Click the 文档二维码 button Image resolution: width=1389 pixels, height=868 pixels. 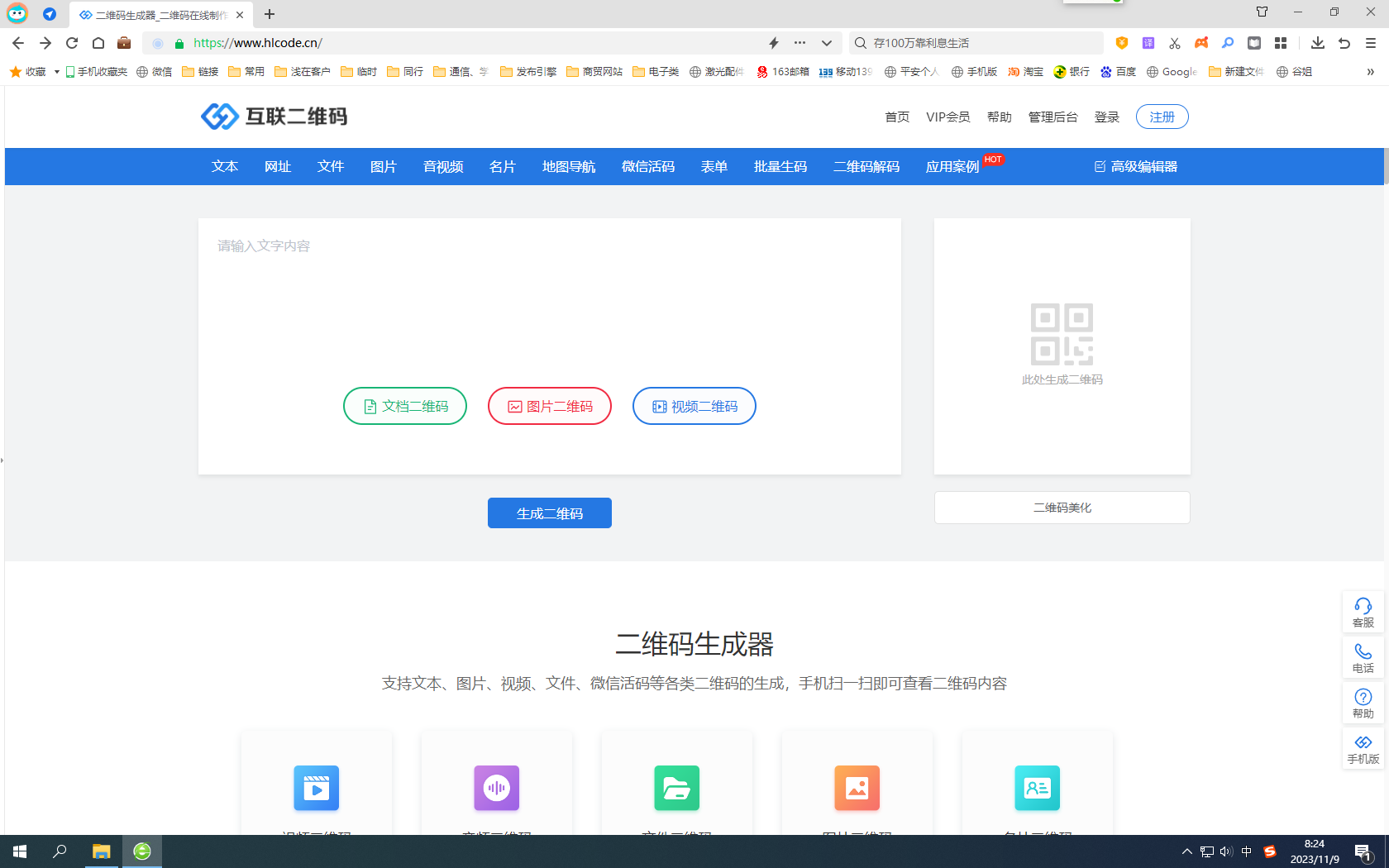point(405,407)
